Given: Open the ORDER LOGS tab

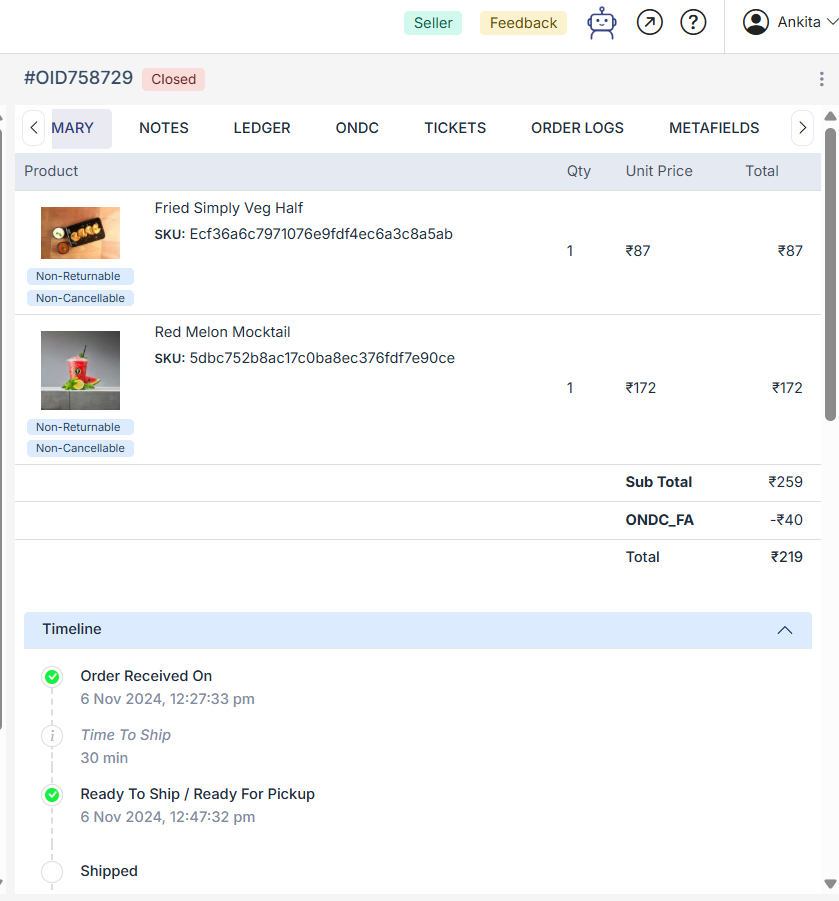Looking at the screenshot, I should click(x=577, y=128).
